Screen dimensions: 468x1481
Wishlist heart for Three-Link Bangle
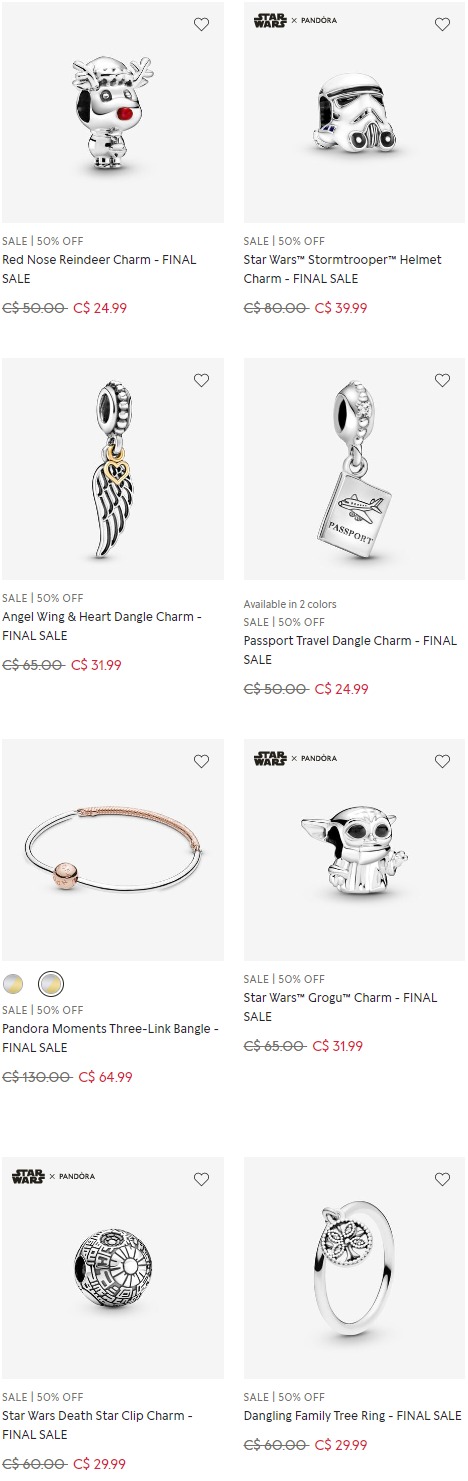201,761
